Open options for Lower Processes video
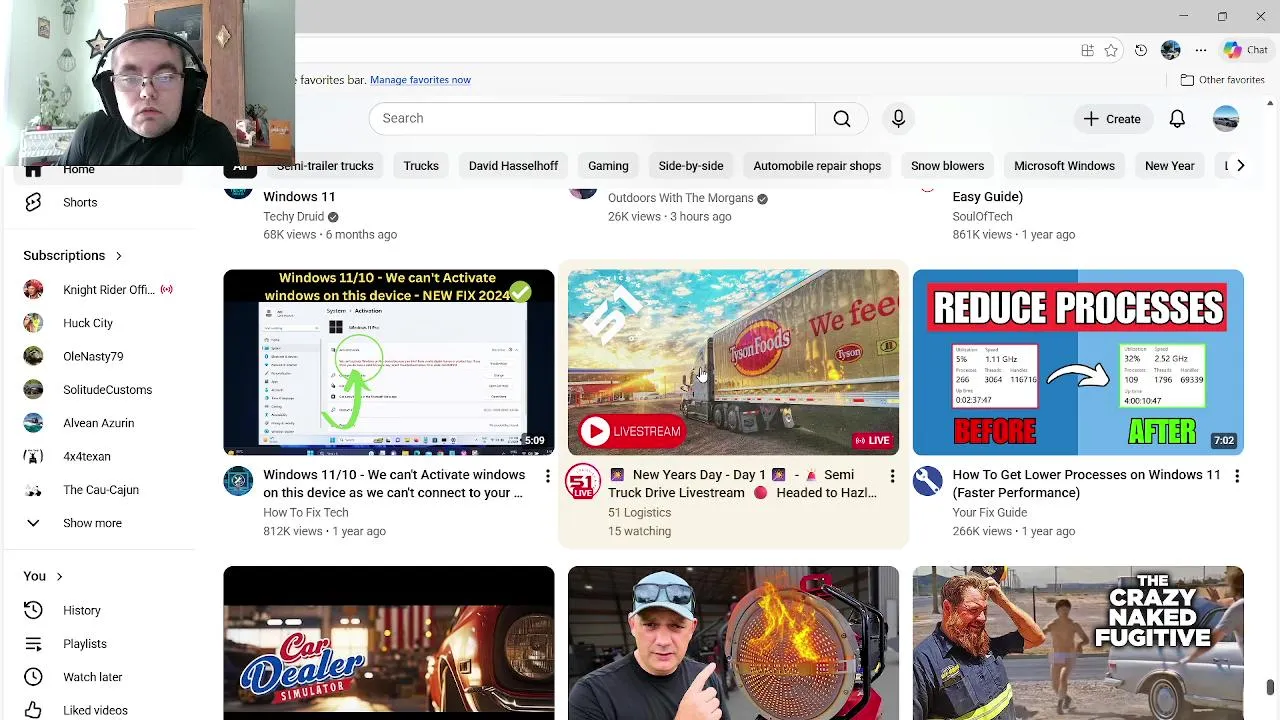The height and width of the screenshot is (720, 1280). tap(1236, 477)
